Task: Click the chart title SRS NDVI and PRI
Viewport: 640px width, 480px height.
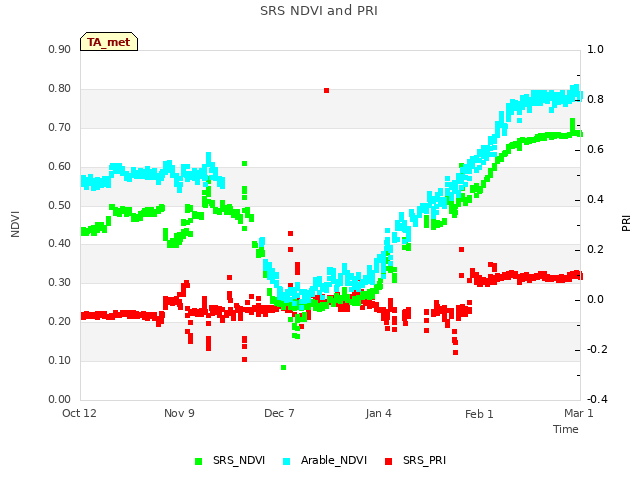Action: click(319, 10)
